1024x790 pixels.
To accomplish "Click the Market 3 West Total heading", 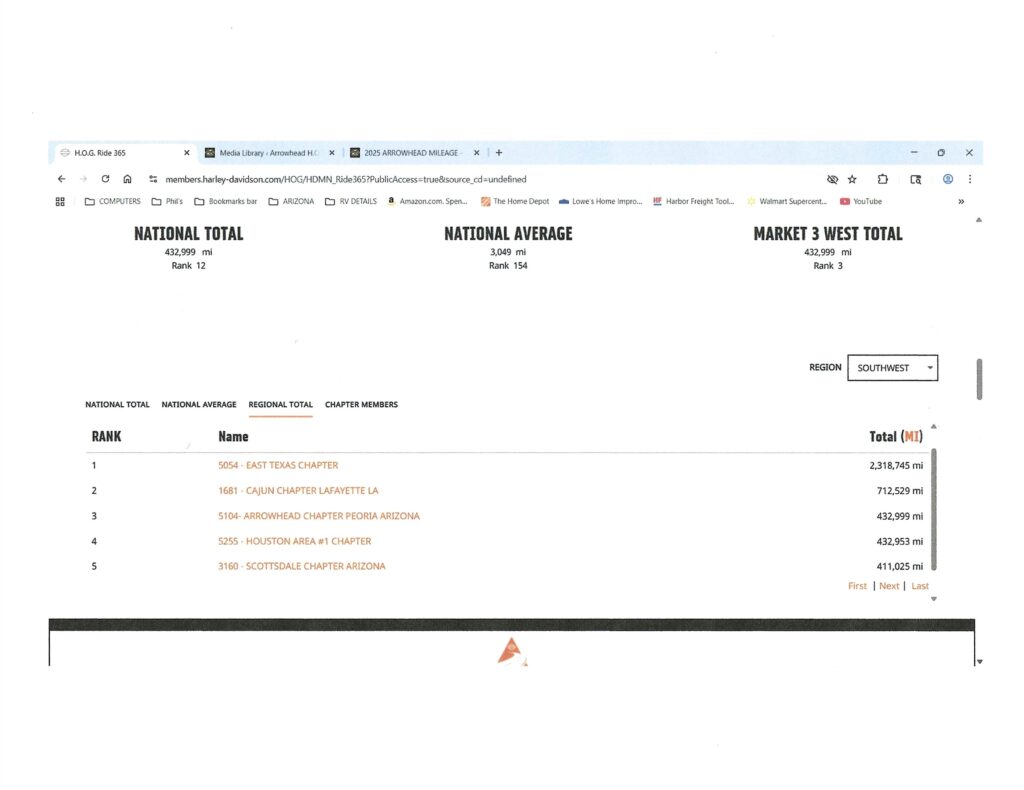I will coord(828,234).
